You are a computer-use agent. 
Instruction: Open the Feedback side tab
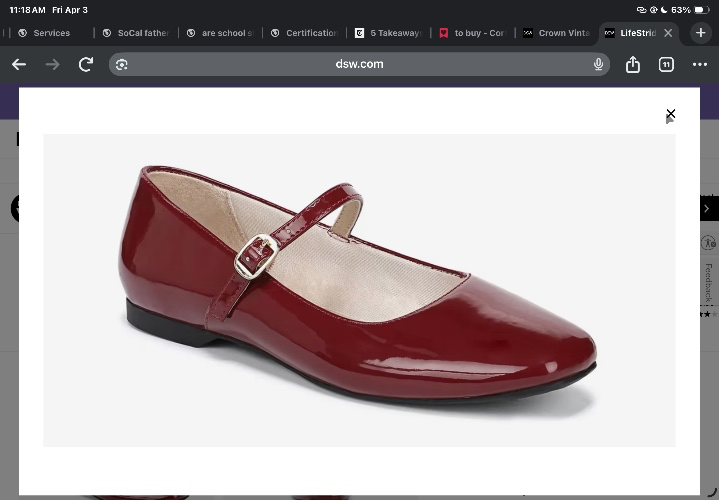click(709, 283)
